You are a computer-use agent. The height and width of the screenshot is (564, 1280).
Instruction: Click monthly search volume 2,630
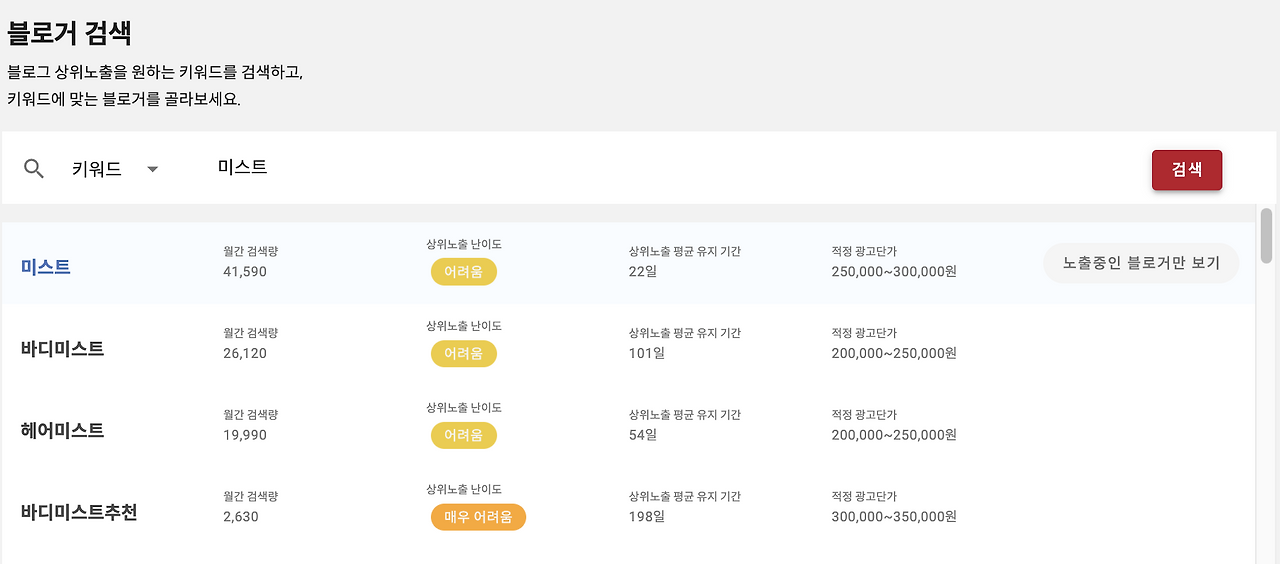point(241,517)
